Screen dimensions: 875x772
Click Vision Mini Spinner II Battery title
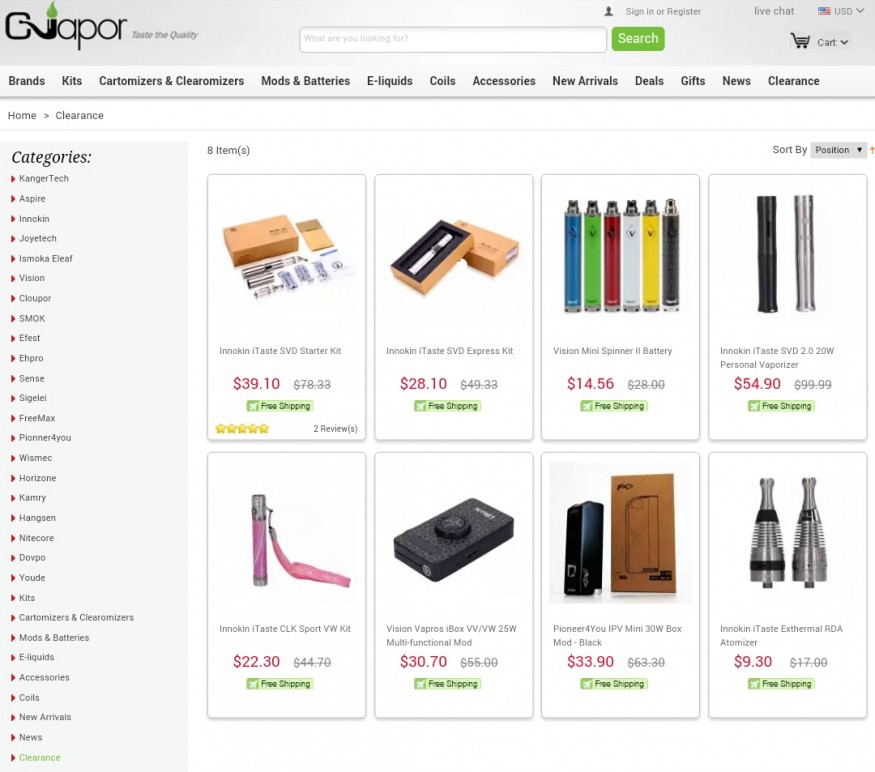(613, 351)
